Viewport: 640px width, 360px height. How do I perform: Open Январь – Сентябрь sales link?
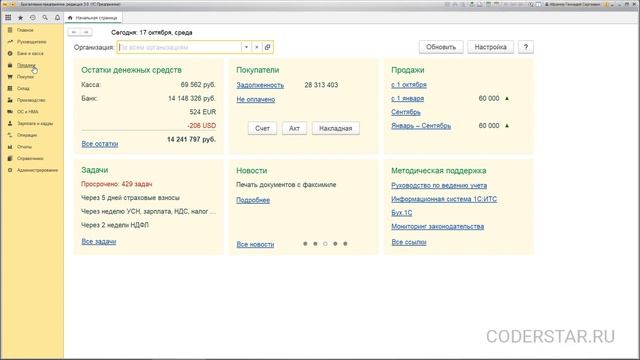tap(421, 126)
